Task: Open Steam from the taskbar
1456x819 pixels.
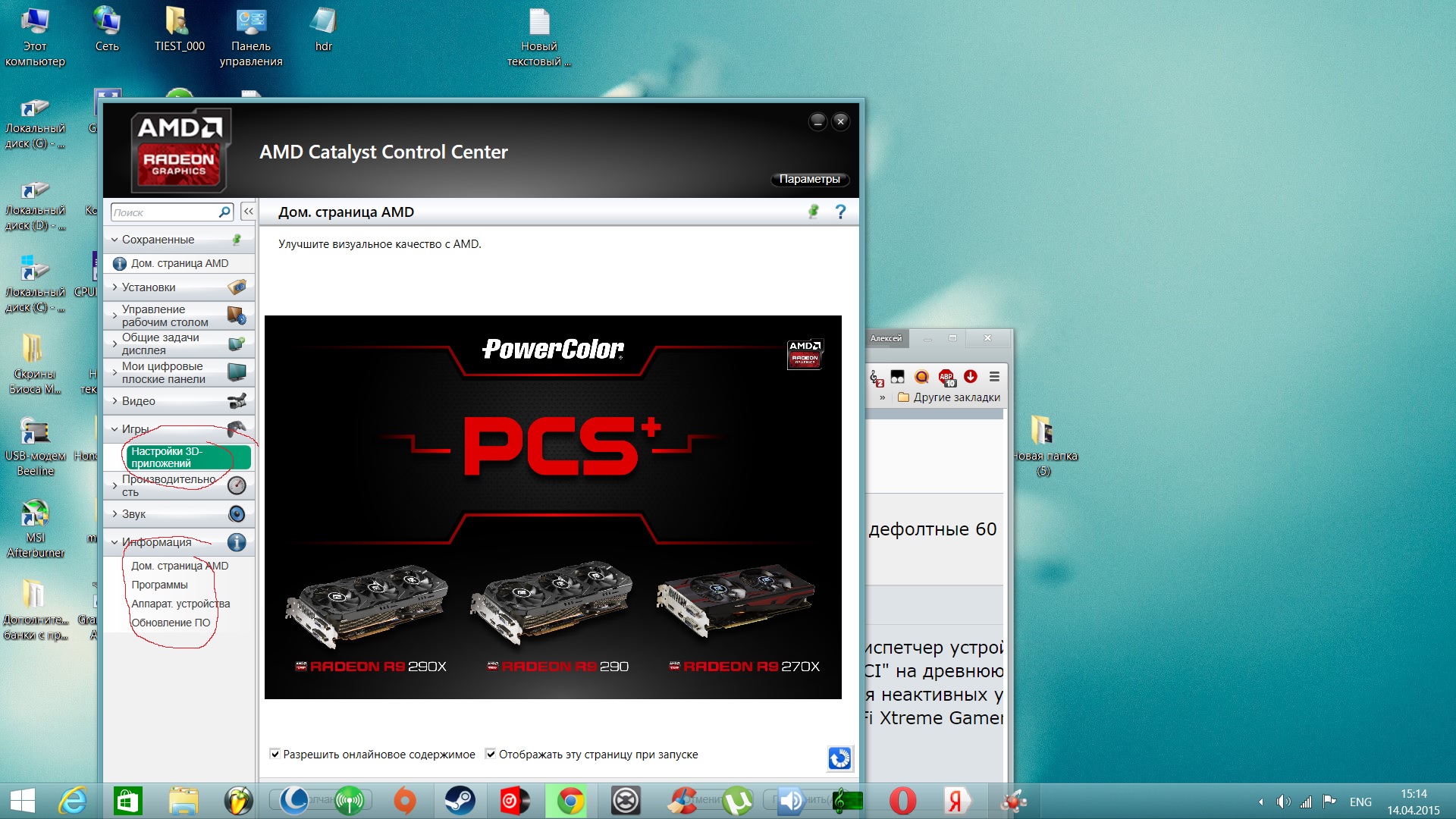Action: (460, 801)
